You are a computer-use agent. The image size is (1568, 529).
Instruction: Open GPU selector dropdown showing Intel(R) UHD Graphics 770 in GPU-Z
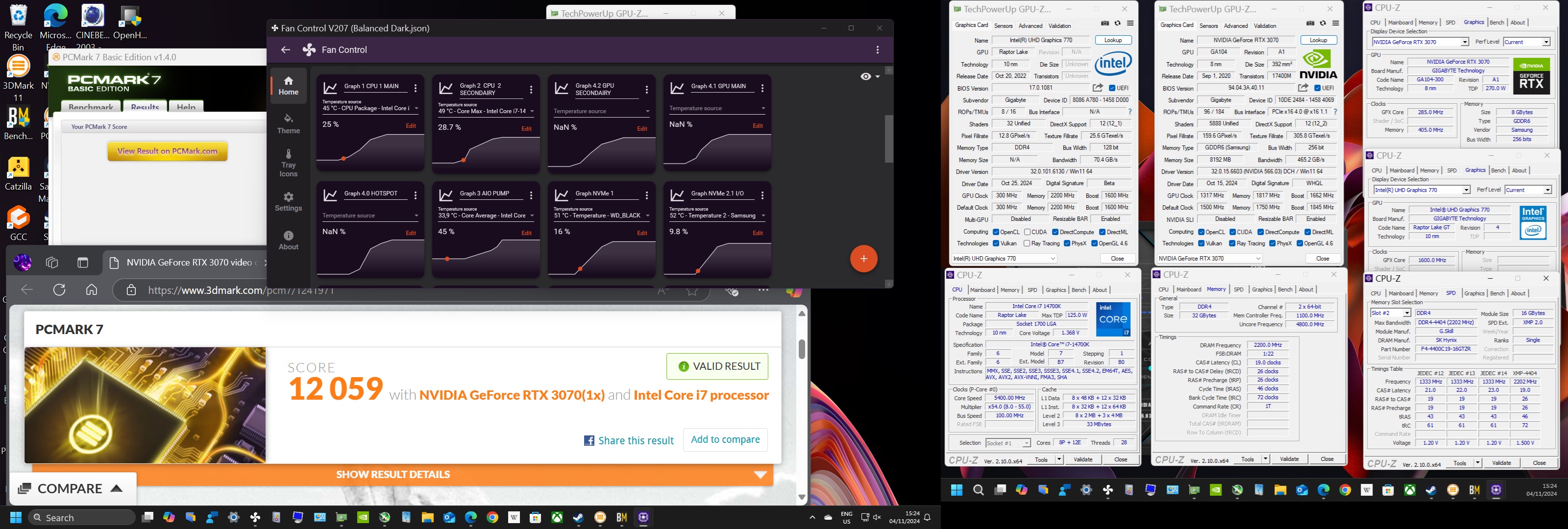(x=1004, y=259)
